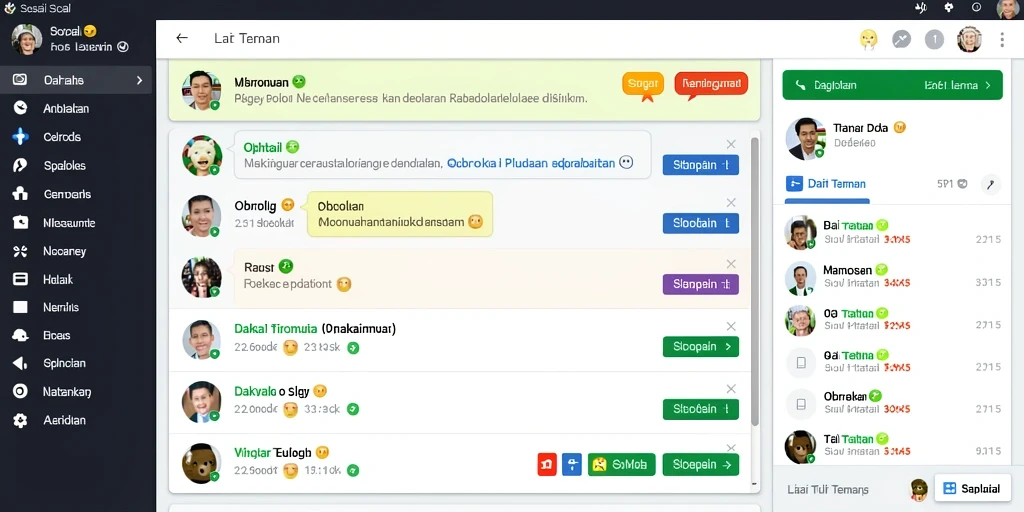Expand the Dahaha chevron arrow
This screenshot has height=512, width=1024.
pos(139,80)
